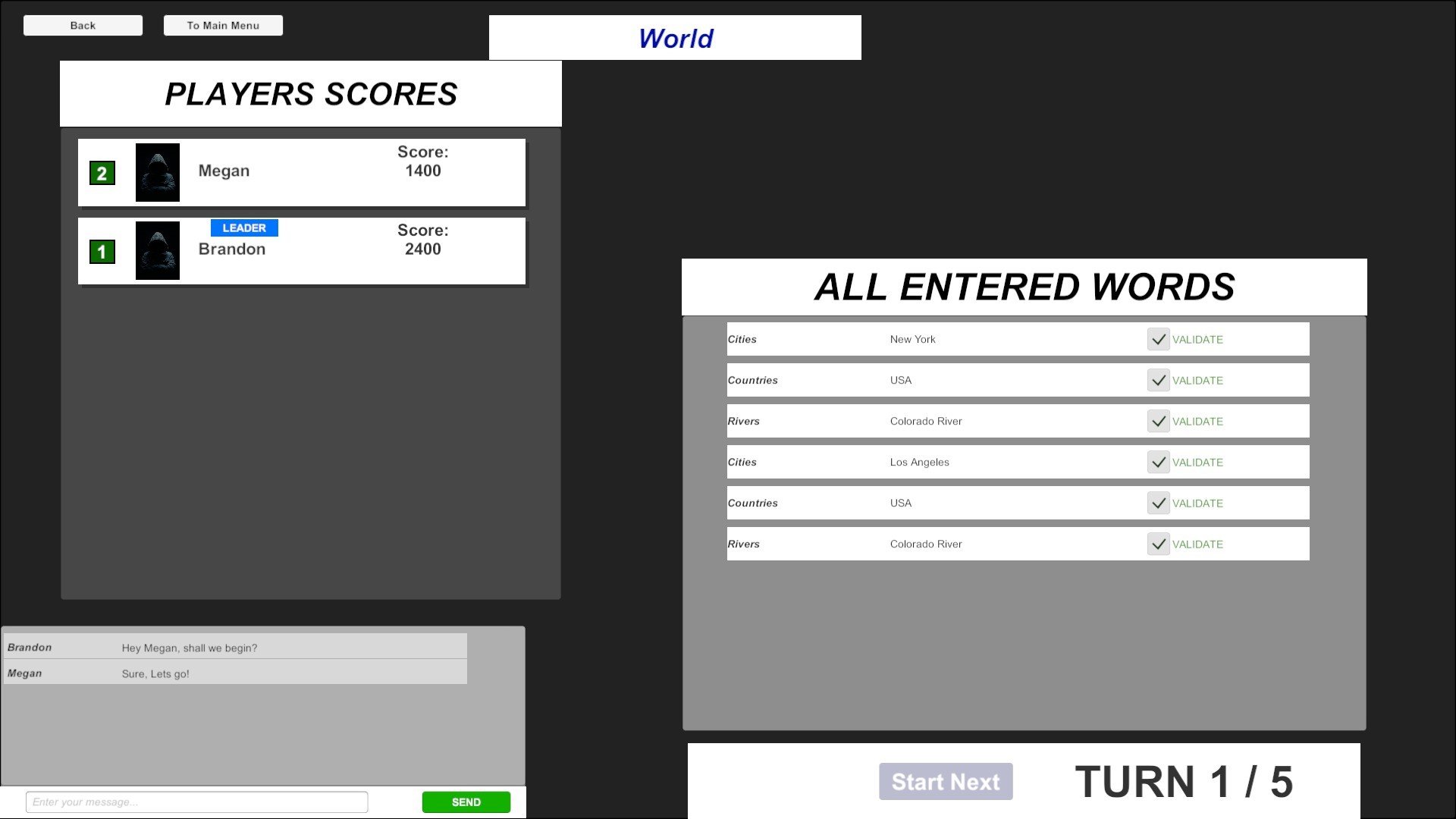This screenshot has width=1456, height=819.
Task: Click the leader badge icon on Brandon
Action: pyautogui.click(x=244, y=227)
